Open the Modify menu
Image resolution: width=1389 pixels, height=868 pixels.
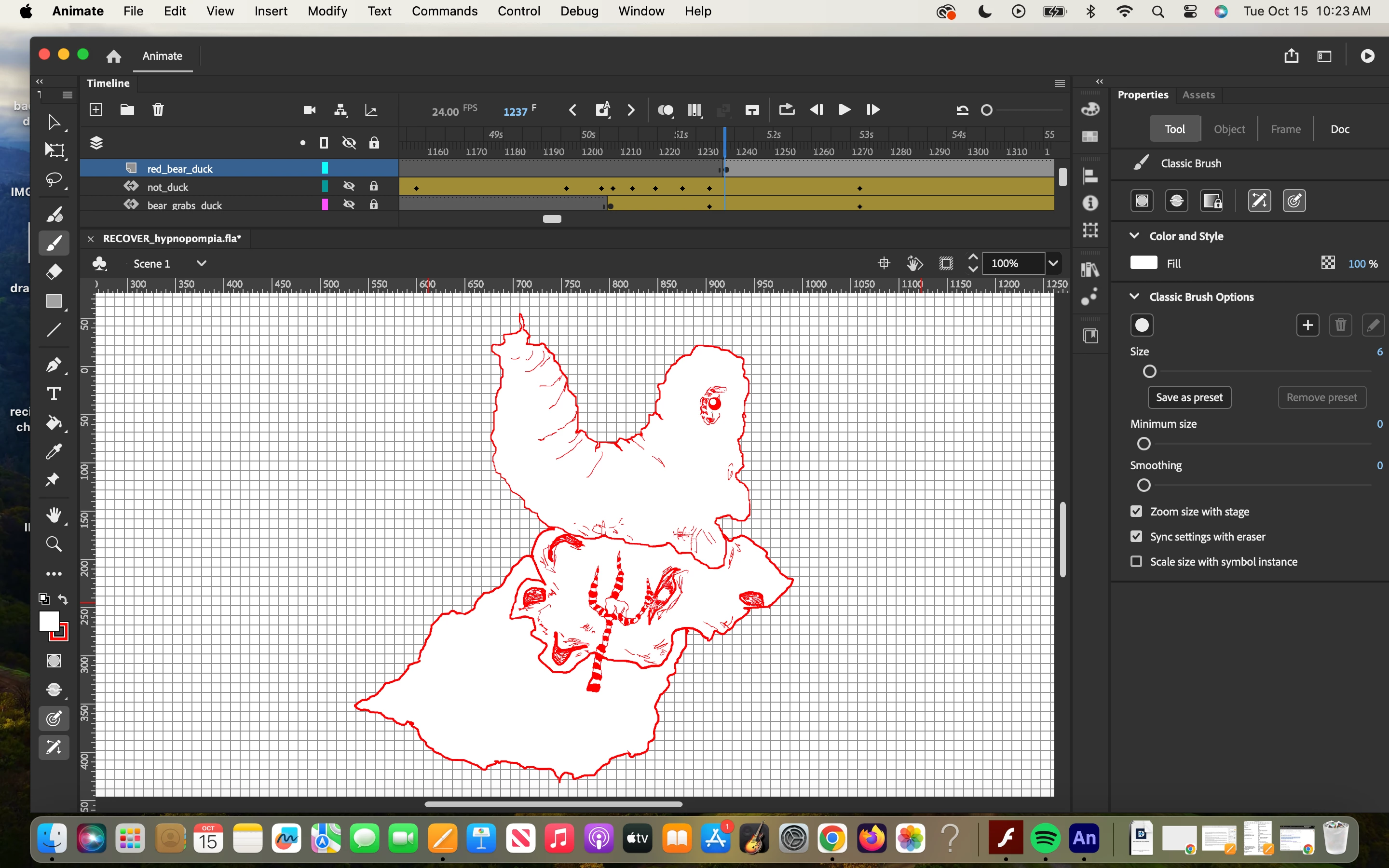point(327,11)
